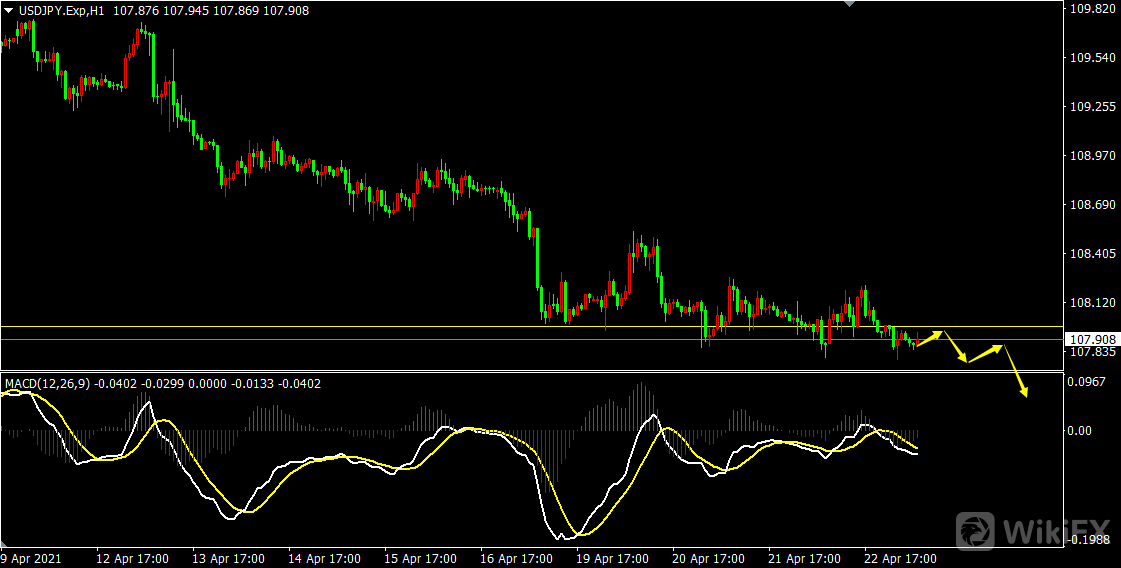The height and width of the screenshot is (568, 1121).
Task: Click the 9 Apr 2021 date label
Action: 31,558
